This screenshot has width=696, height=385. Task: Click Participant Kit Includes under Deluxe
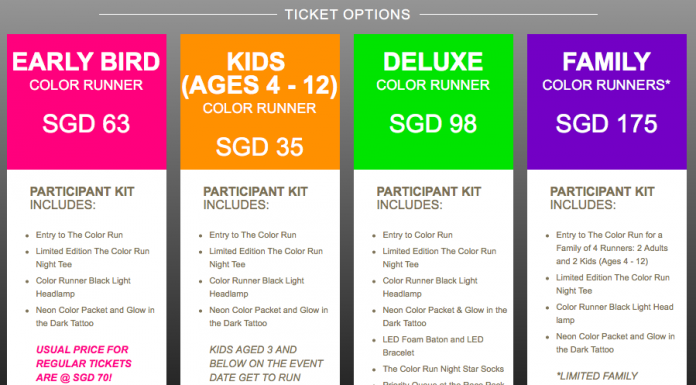click(x=429, y=198)
